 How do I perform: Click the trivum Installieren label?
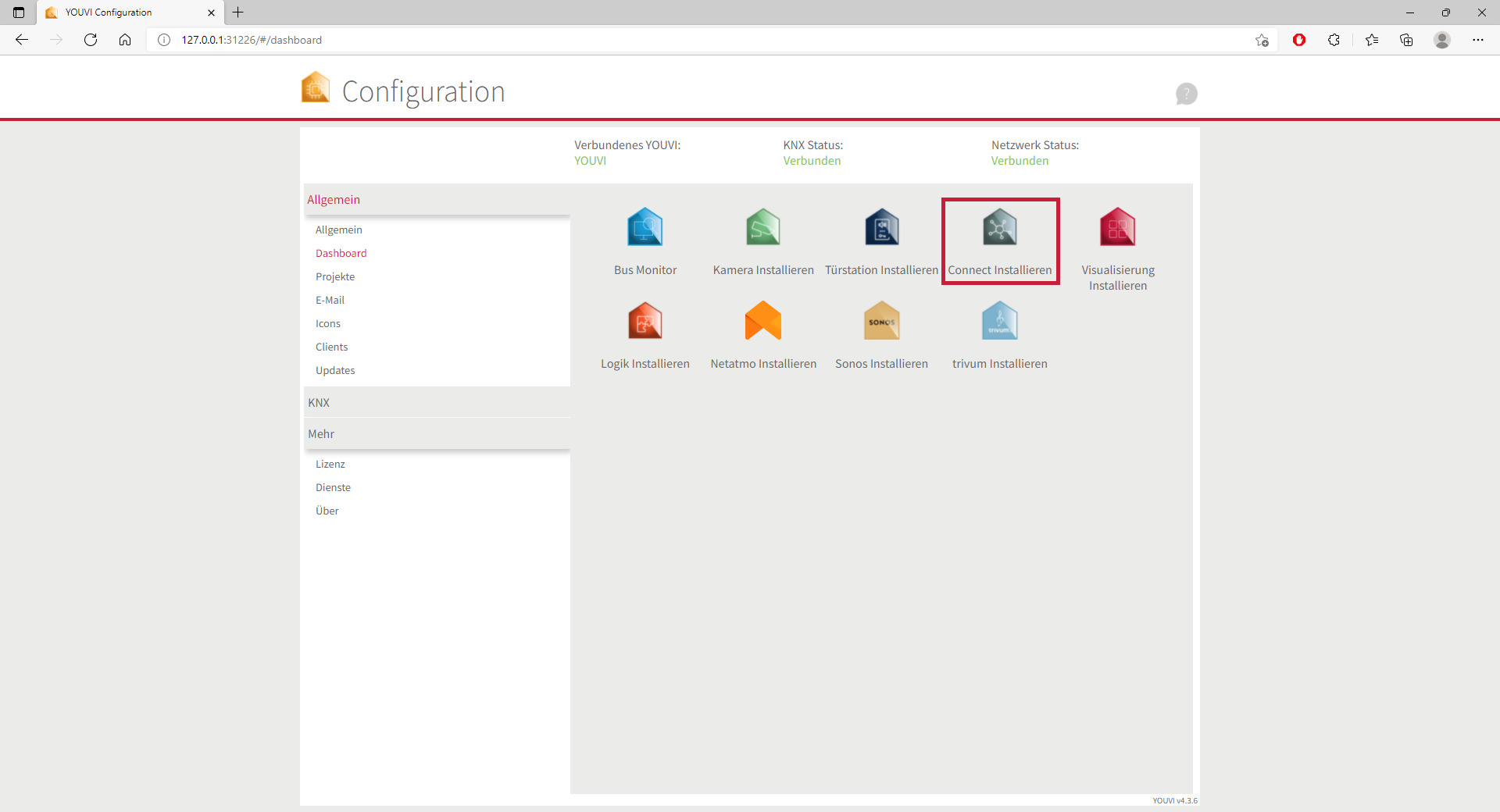(x=1000, y=364)
